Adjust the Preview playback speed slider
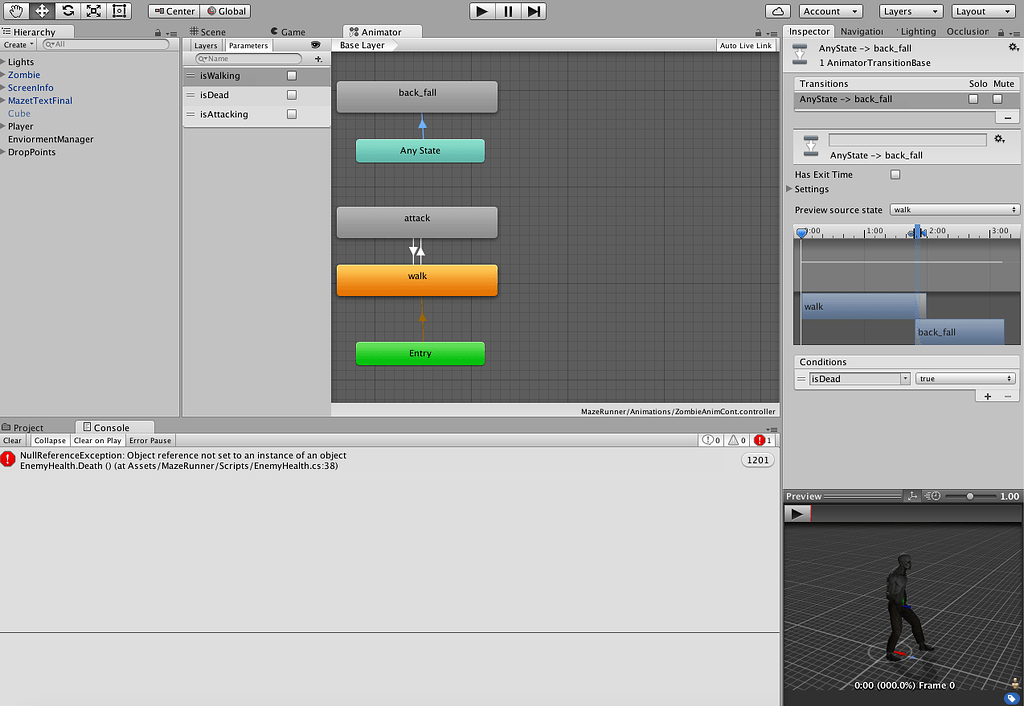This screenshot has width=1024, height=706. coord(970,495)
